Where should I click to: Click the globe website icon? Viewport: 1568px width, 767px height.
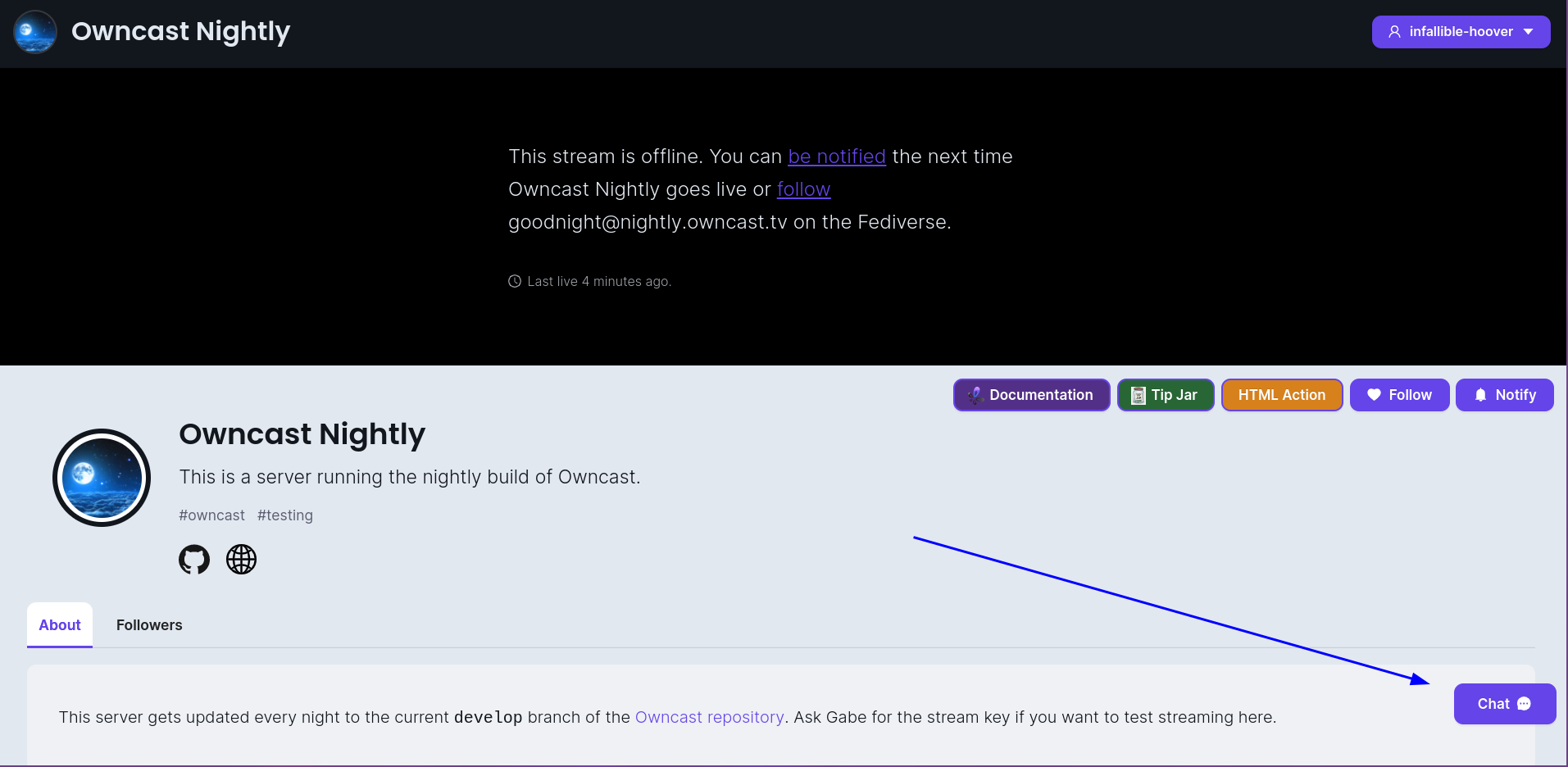point(240,559)
